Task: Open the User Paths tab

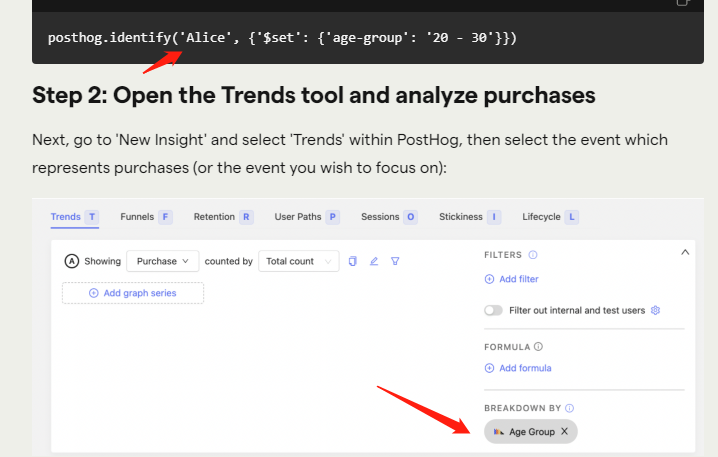Action: pyautogui.click(x=307, y=217)
